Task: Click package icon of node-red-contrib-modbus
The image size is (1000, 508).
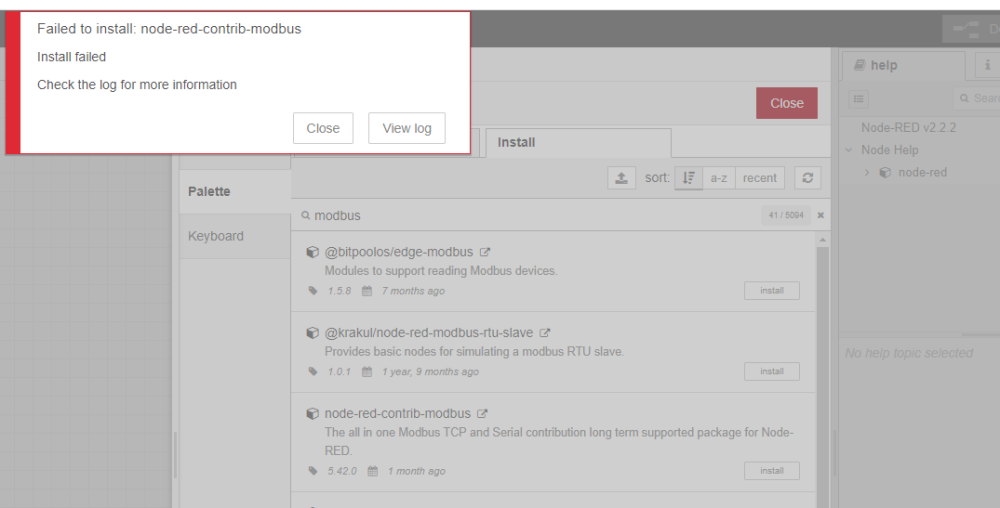Action: click(312, 414)
